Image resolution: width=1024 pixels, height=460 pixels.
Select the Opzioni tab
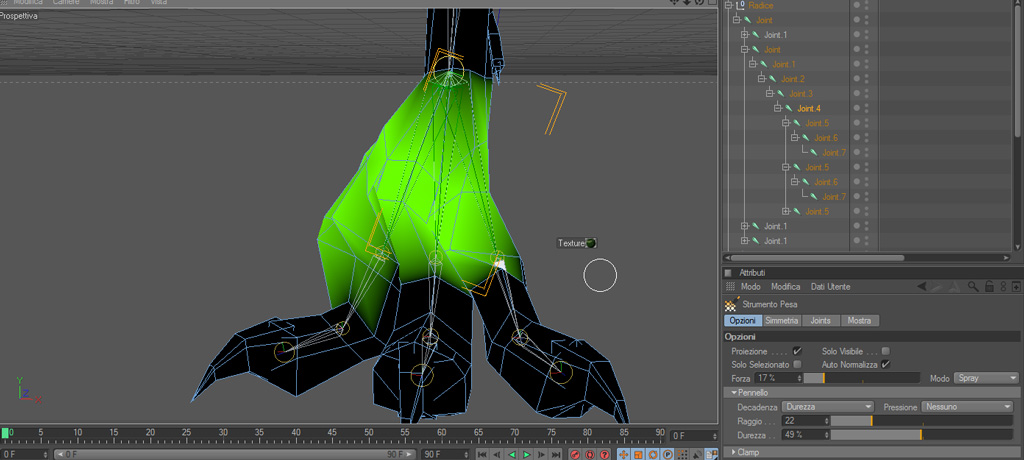pyautogui.click(x=743, y=321)
